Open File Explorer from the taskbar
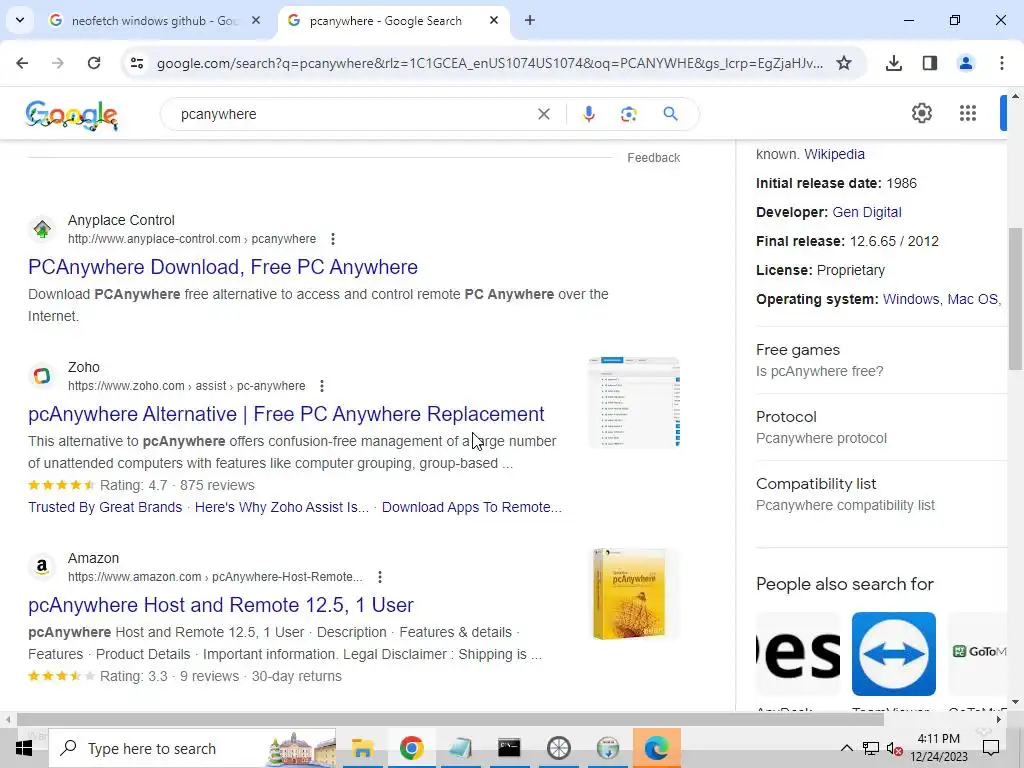 (362, 748)
